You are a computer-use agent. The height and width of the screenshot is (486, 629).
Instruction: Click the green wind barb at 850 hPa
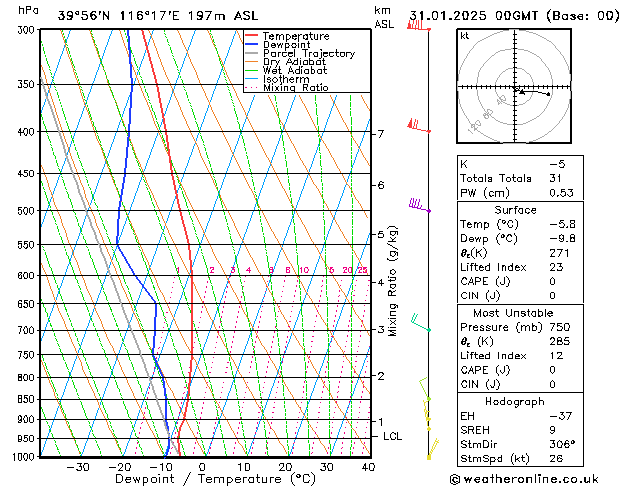[424, 389]
